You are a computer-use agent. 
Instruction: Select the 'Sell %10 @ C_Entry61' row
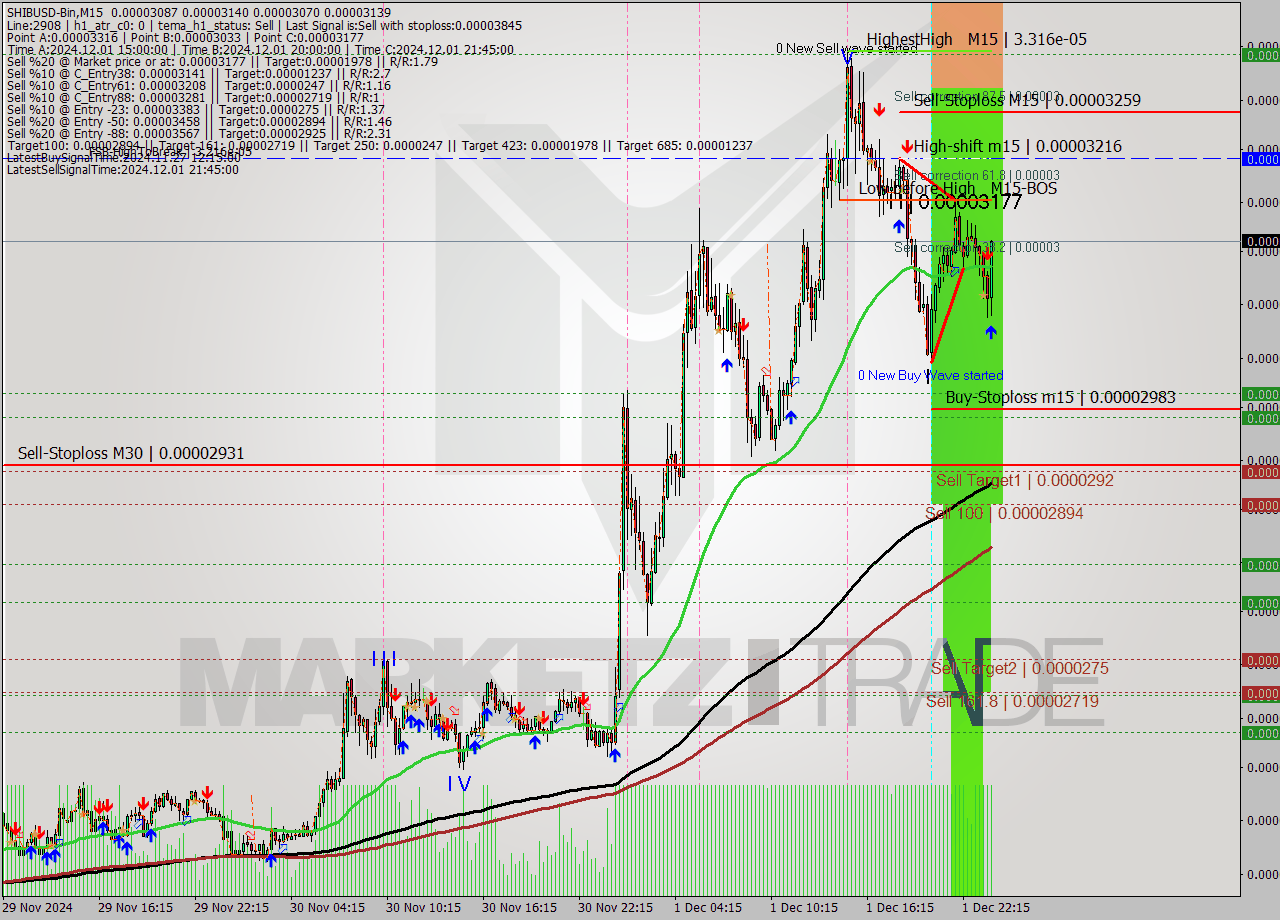click(x=198, y=85)
